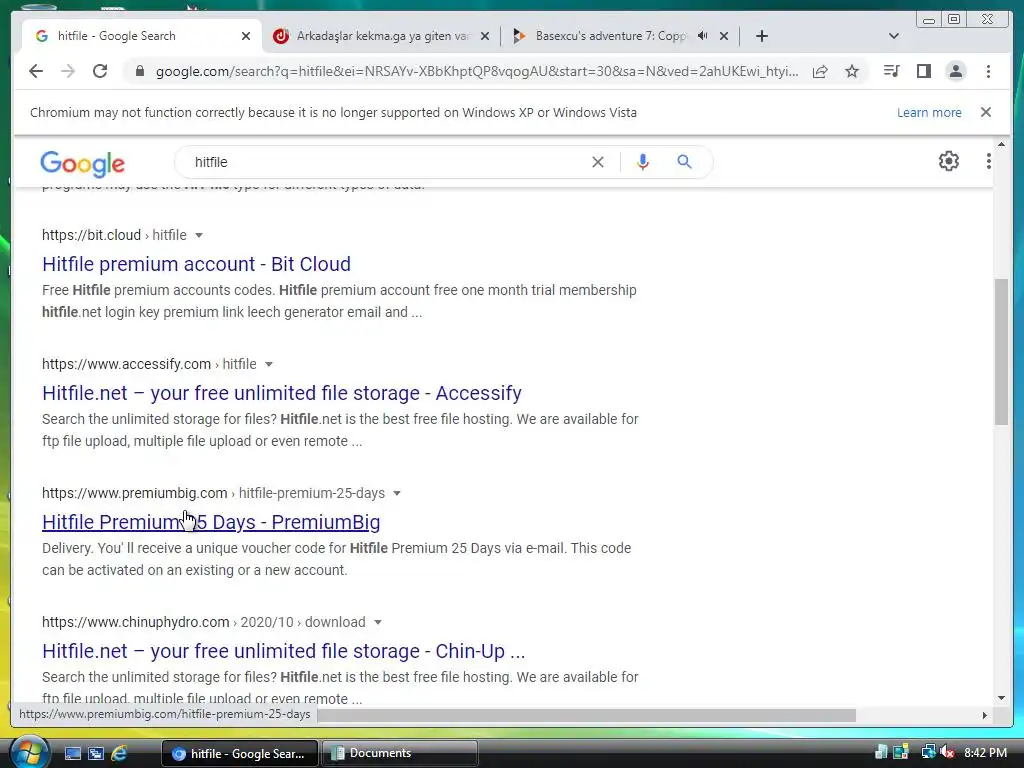Select the address bar URL
The width and height of the screenshot is (1024, 768).
pos(477,71)
